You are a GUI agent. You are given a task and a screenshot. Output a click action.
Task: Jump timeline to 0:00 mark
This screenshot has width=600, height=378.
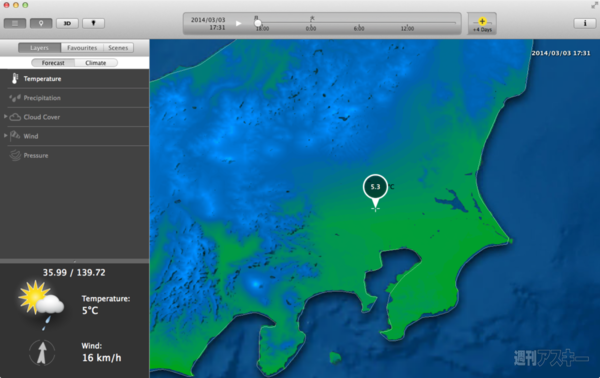[x=311, y=28]
